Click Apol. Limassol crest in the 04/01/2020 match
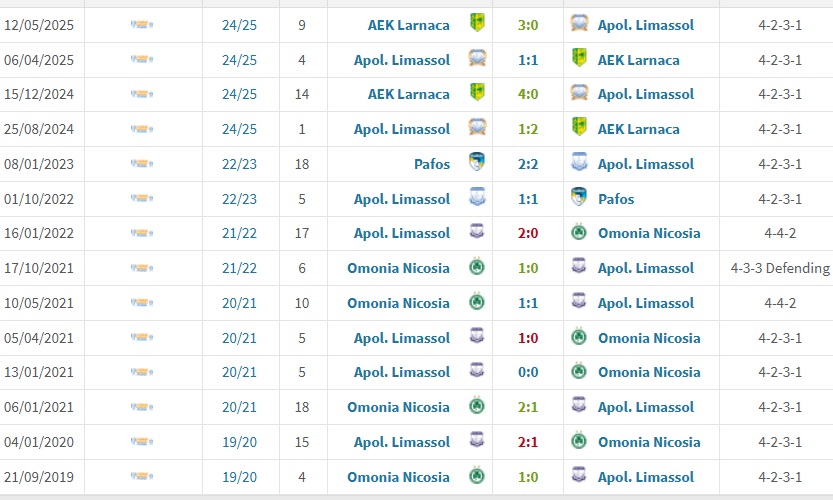The height and width of the screenshot is (500, 833). click(477, 442)
